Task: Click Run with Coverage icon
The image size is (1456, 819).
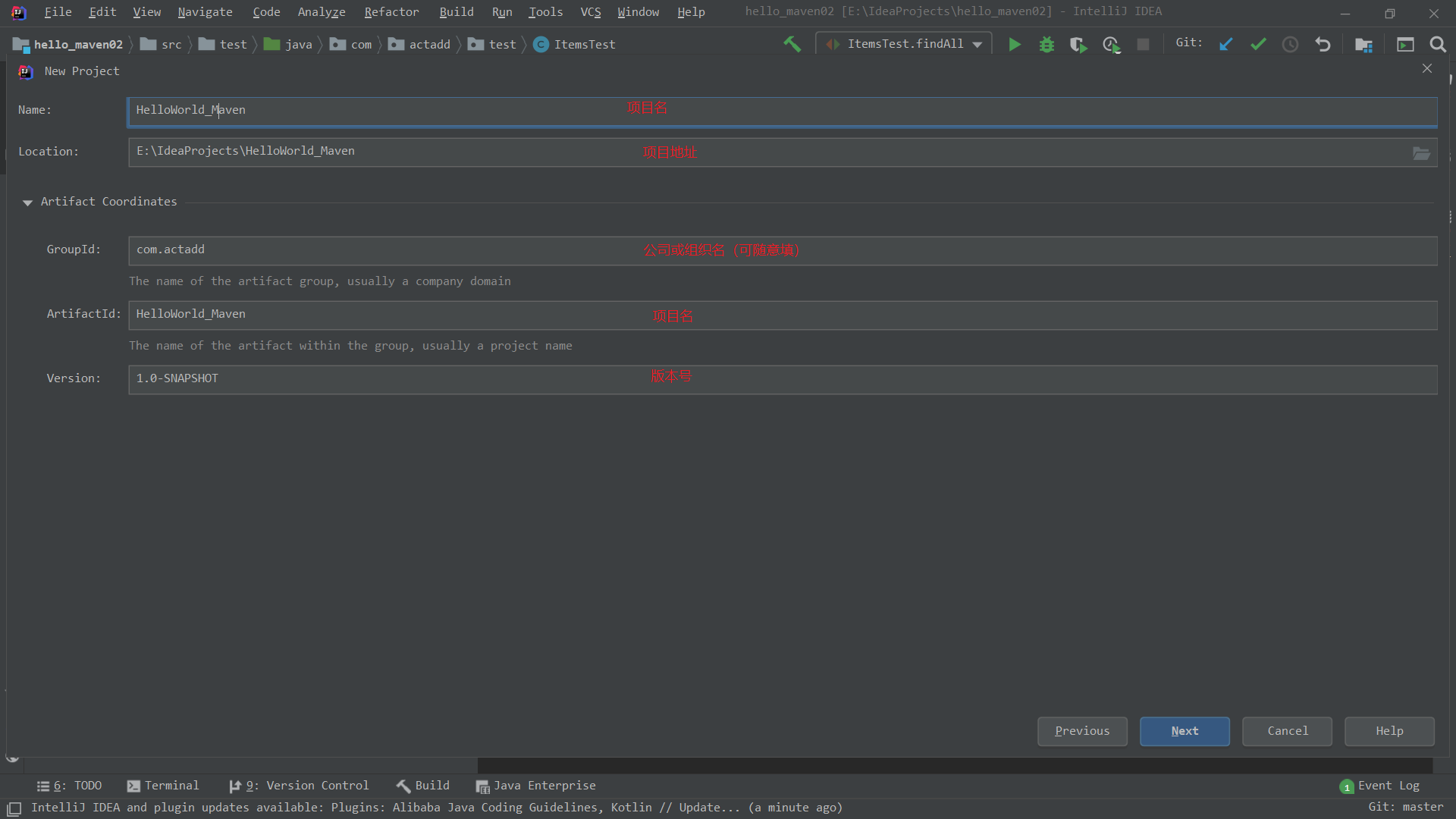Action: click(1078, 45)
